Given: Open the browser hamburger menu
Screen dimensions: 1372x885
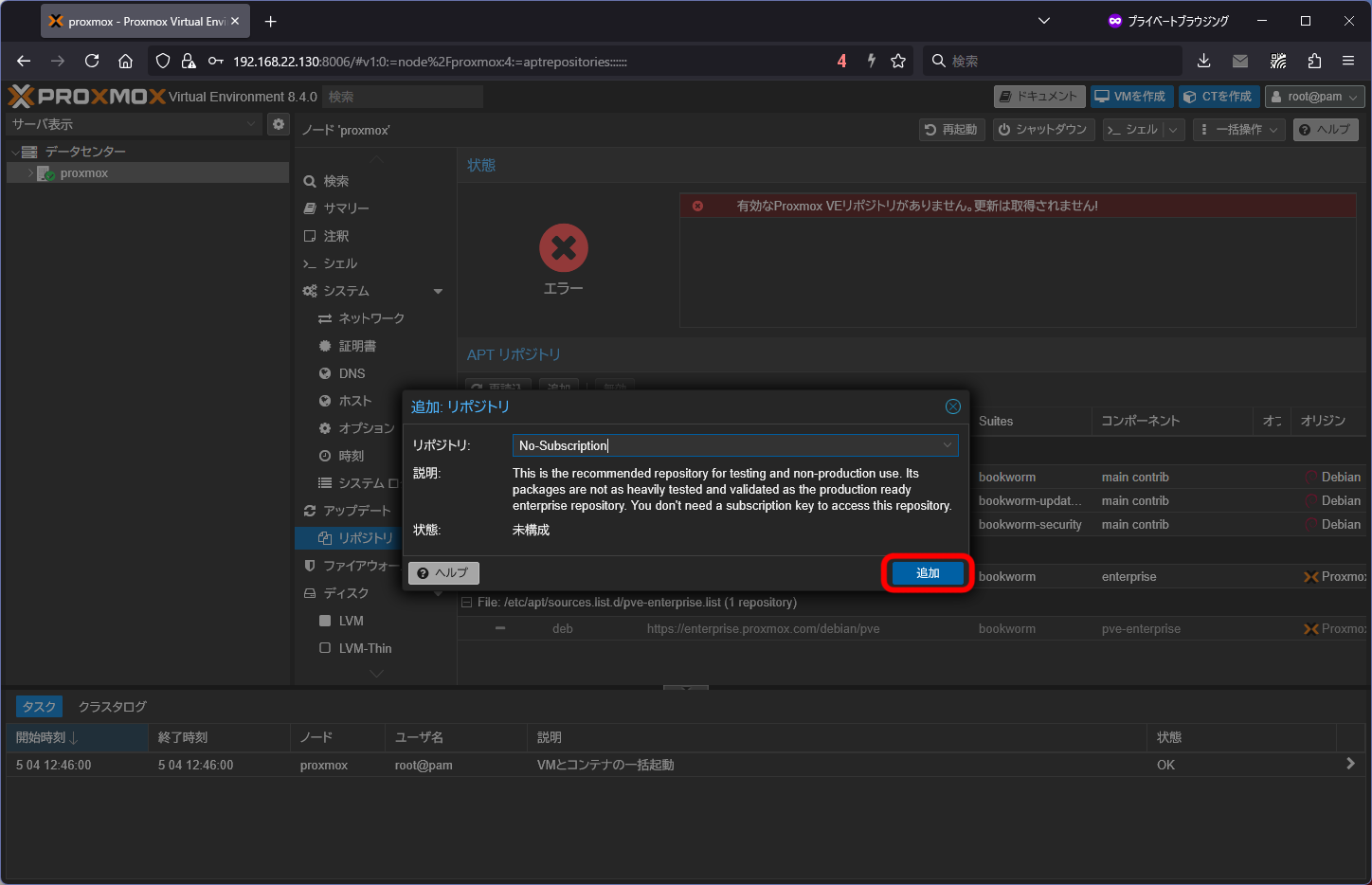Looking at the screenshot, I should (x=1348, y=61).
